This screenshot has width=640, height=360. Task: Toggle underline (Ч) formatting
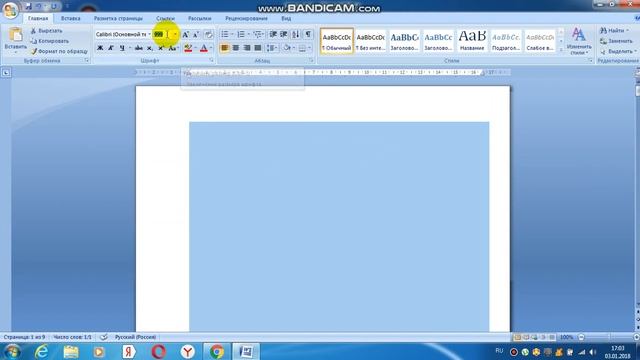pyautogui.click(x=122, y=48)
